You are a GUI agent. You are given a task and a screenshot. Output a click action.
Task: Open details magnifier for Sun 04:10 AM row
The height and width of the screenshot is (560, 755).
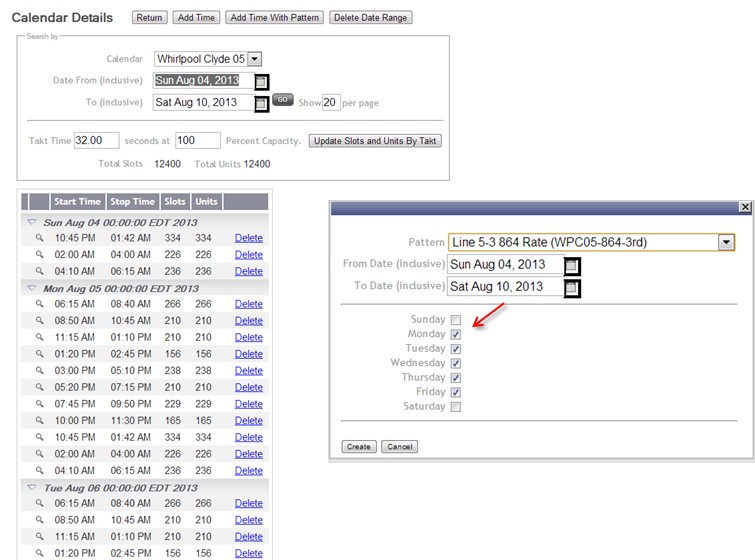pyautogui.click(x=39, y=271)
